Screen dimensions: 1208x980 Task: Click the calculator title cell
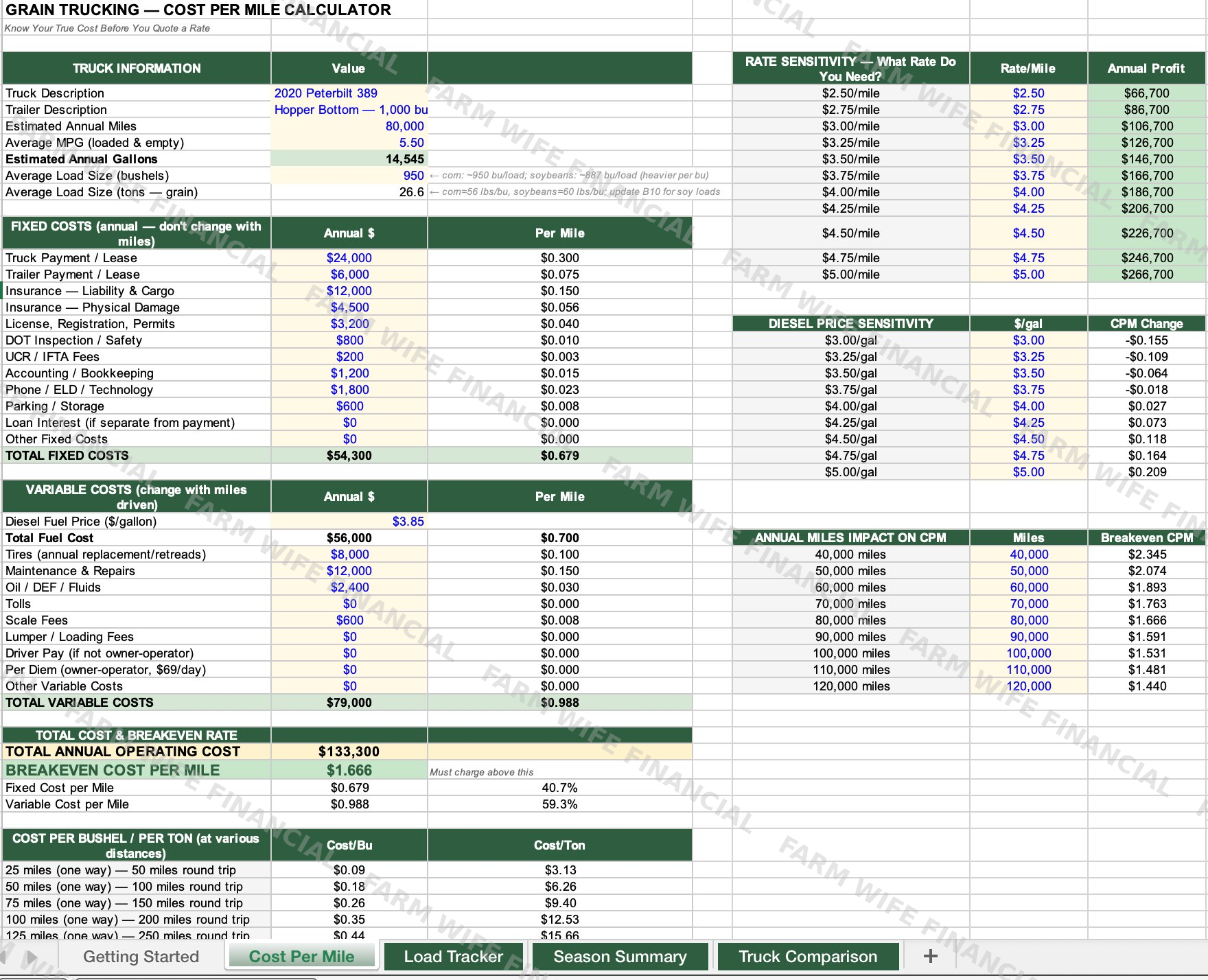coord(198,10)
